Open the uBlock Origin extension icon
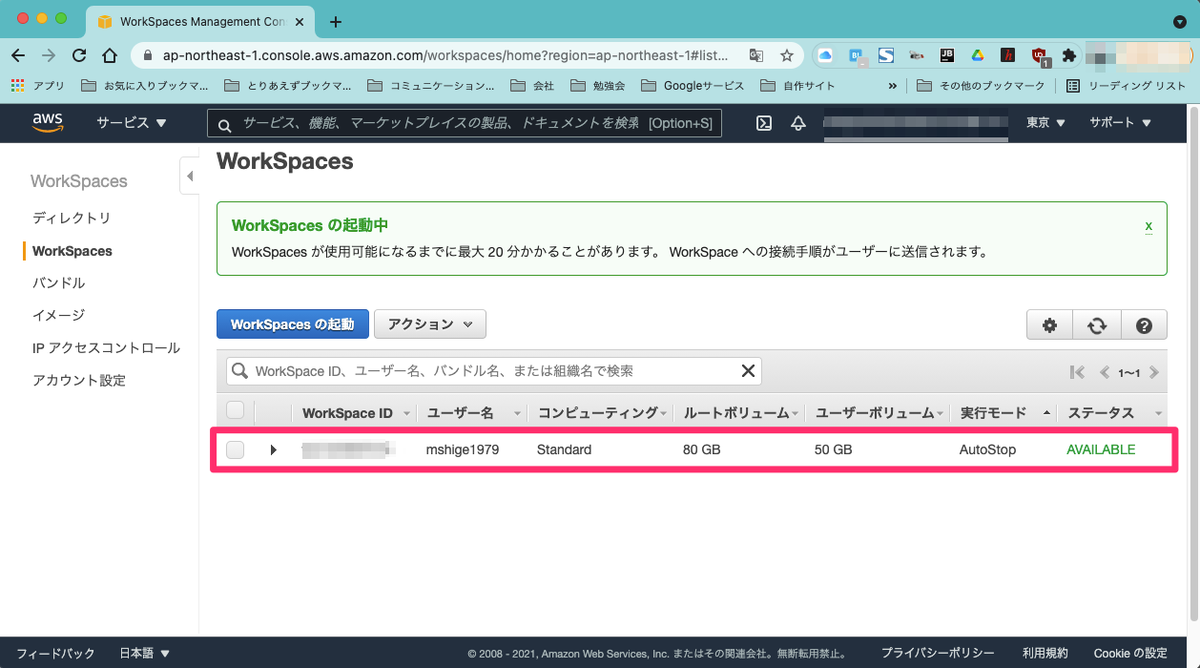Image resolution: width=1200 pixels, height=668 pixels. coord(1040,55)
